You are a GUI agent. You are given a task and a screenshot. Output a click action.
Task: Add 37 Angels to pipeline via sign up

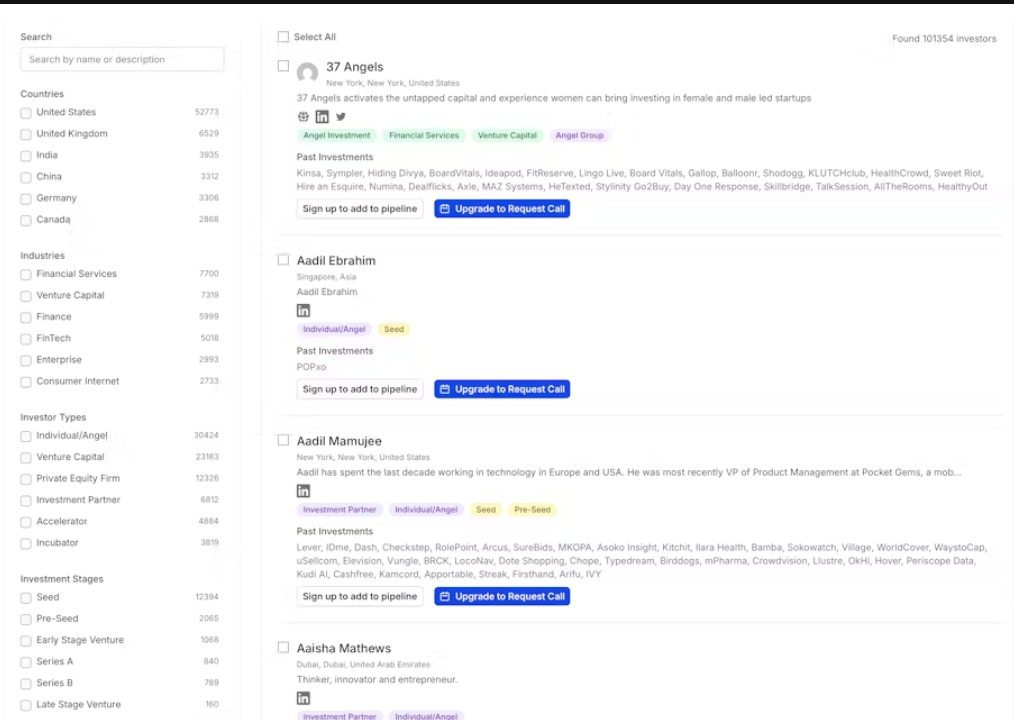360,209
